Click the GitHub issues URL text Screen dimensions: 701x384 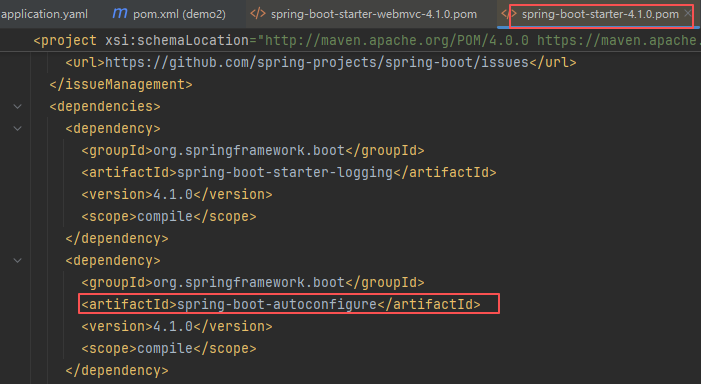click(317, 62)
